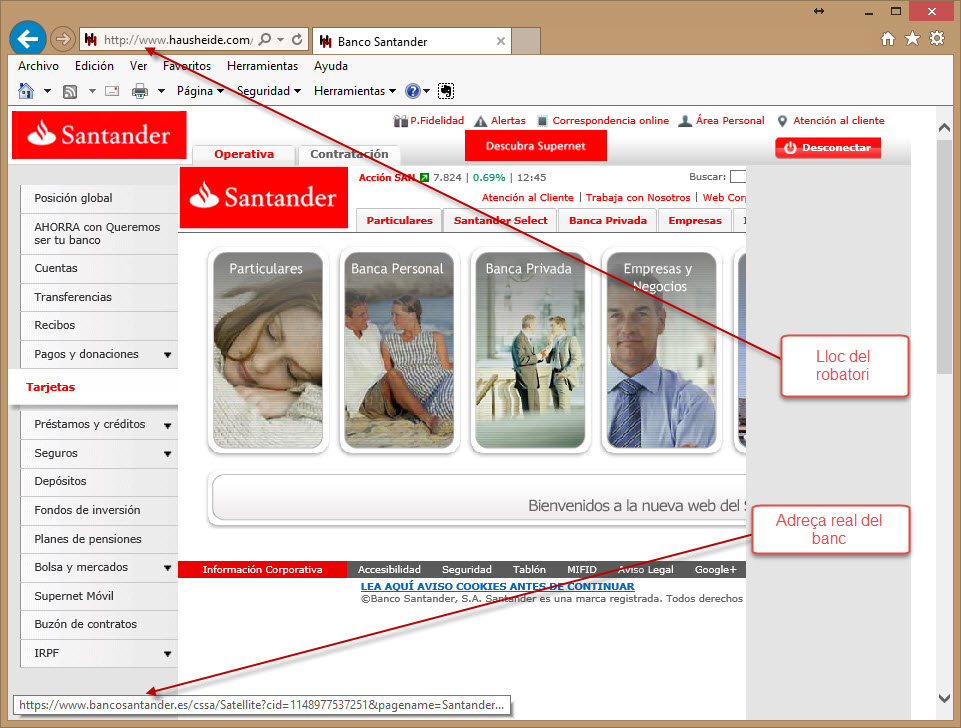Open the Help dropdown arrow
The image size is (961, 728).
point(427,91)
